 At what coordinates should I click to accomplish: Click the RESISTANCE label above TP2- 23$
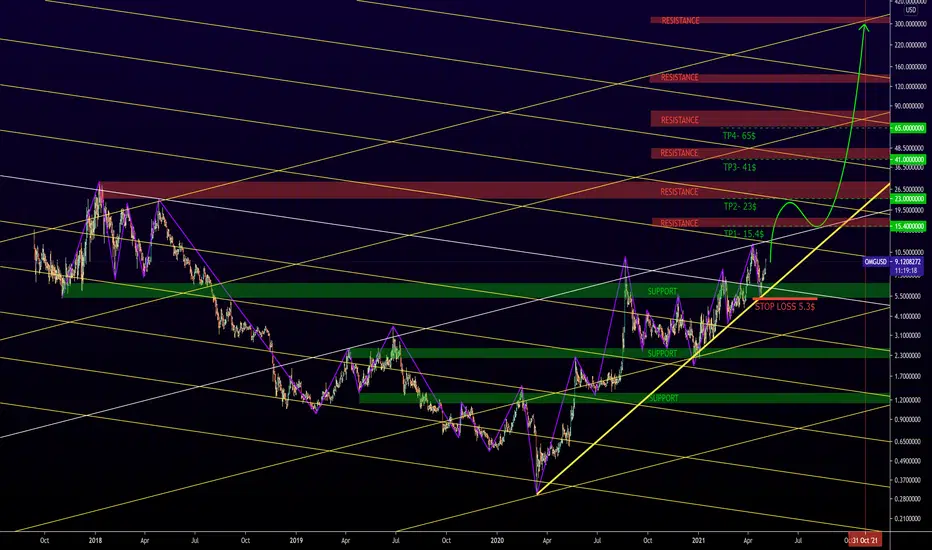[x=679, y=192]
